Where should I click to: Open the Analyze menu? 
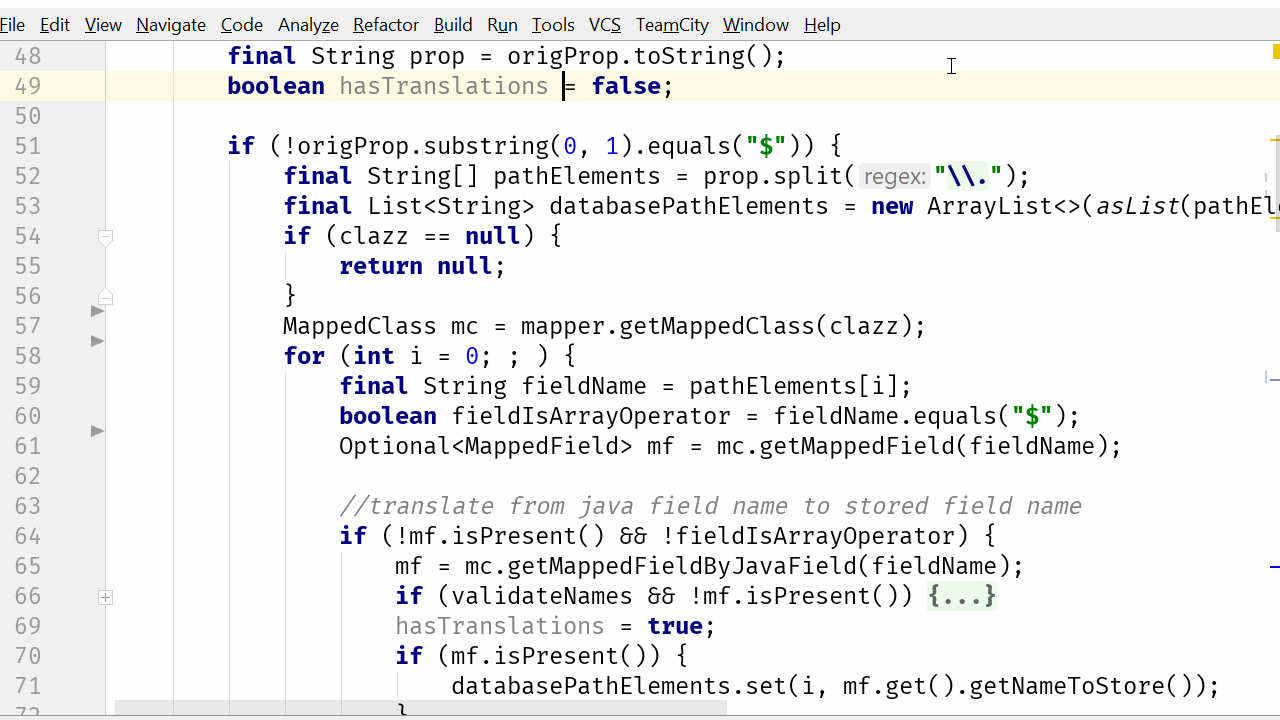point(308,24)
